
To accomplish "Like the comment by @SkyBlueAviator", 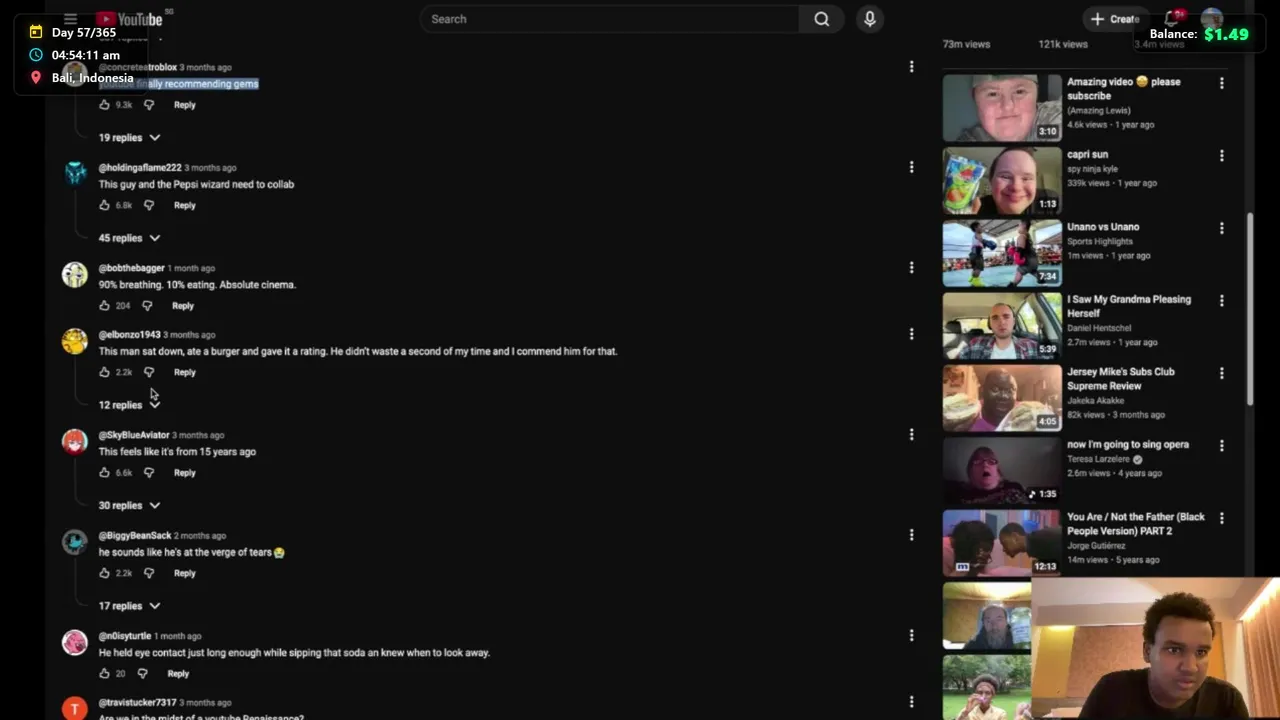I will tap(104, 473).
